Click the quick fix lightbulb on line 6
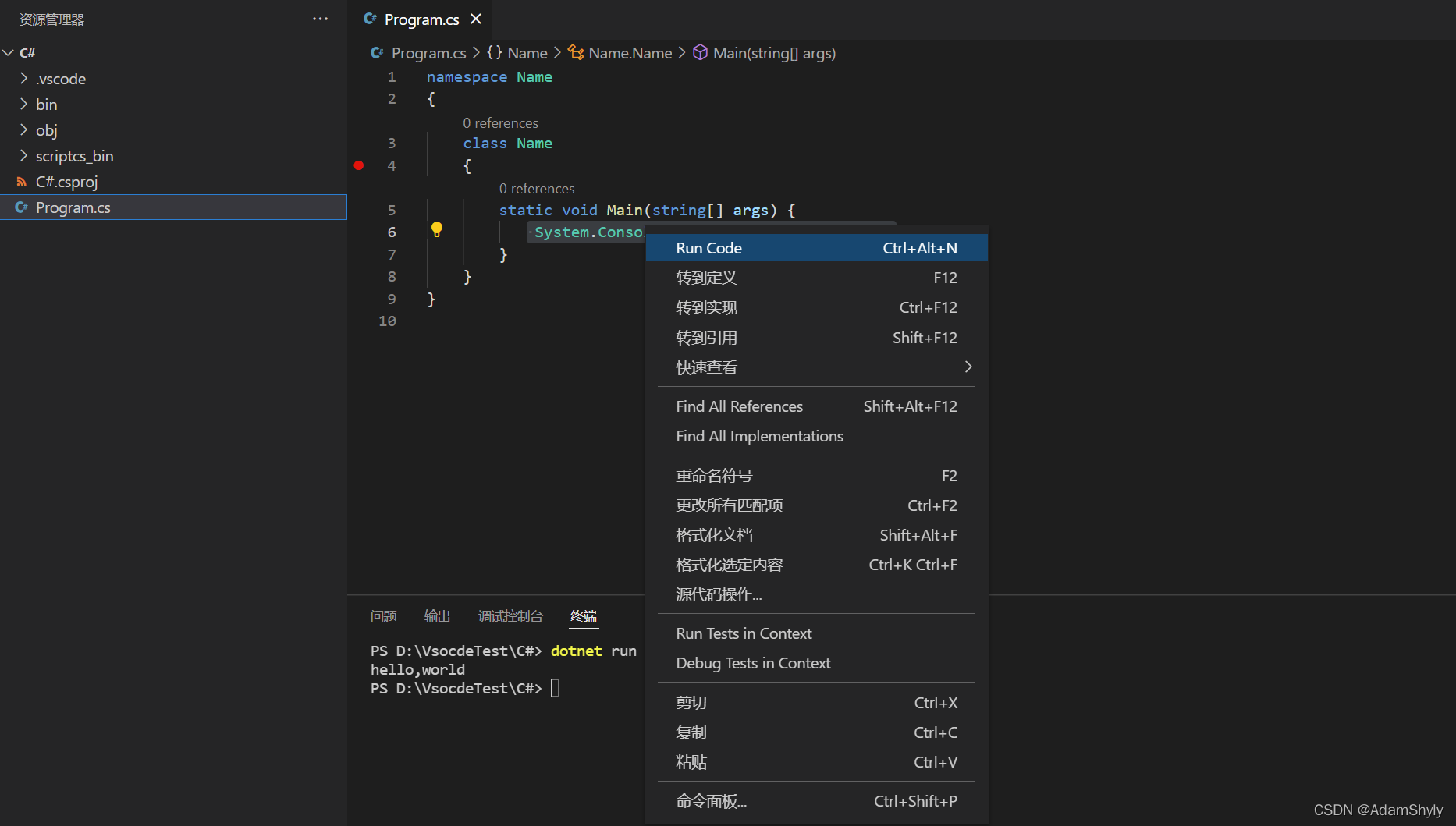The width and height of the screenshot is (1456, 826). click(436, 230)
